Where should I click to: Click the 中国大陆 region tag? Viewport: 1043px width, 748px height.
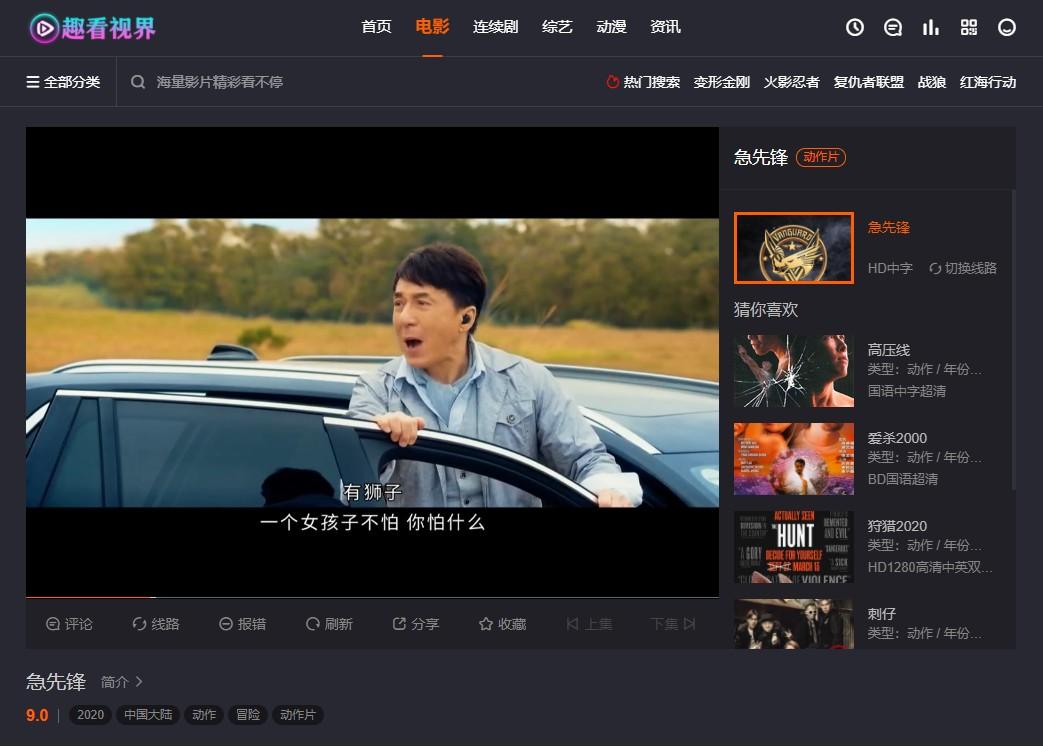coord(148,715)
